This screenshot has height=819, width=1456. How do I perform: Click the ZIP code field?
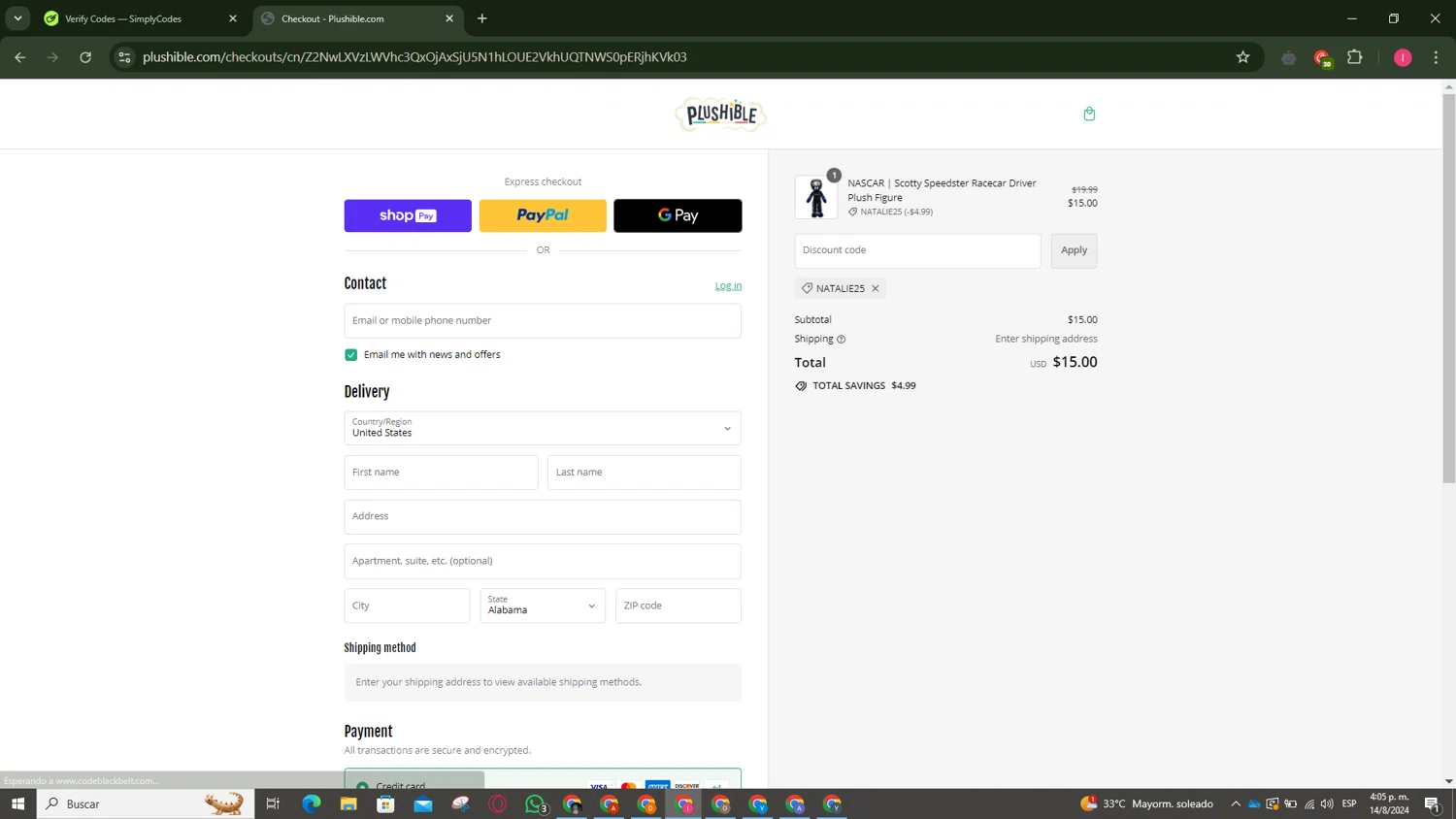(678, 606)
